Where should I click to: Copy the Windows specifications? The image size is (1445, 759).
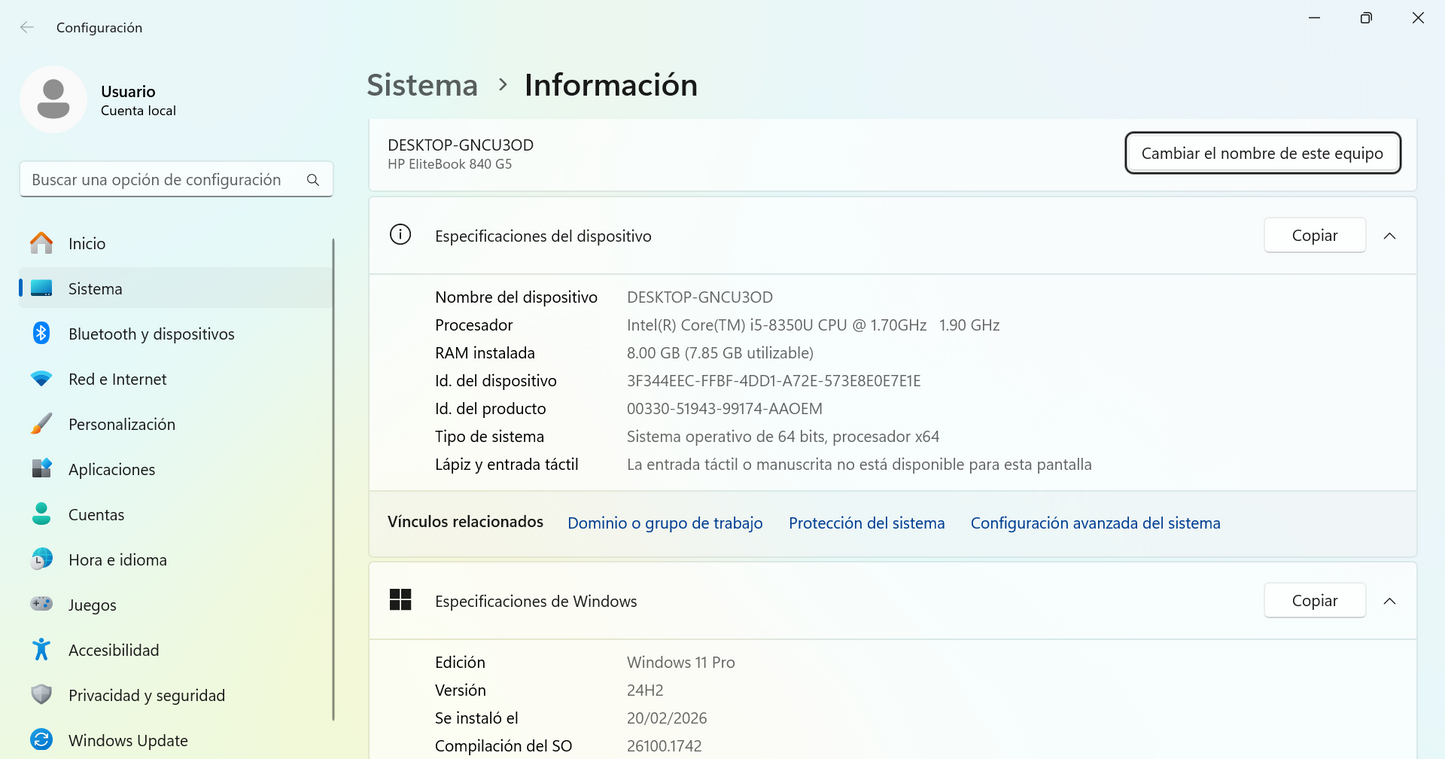1314,600
